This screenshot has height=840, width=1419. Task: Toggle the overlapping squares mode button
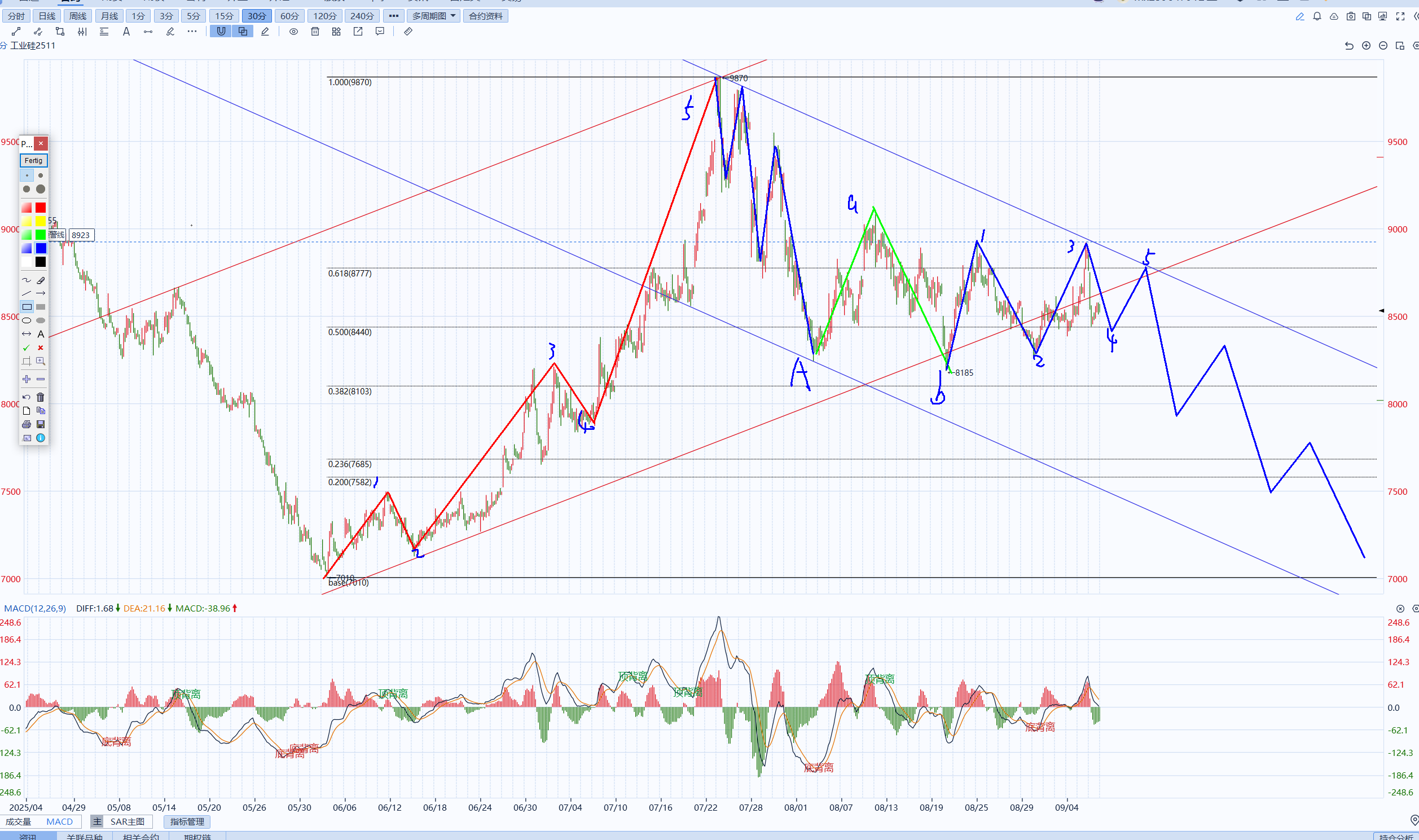tap(243, 32)
